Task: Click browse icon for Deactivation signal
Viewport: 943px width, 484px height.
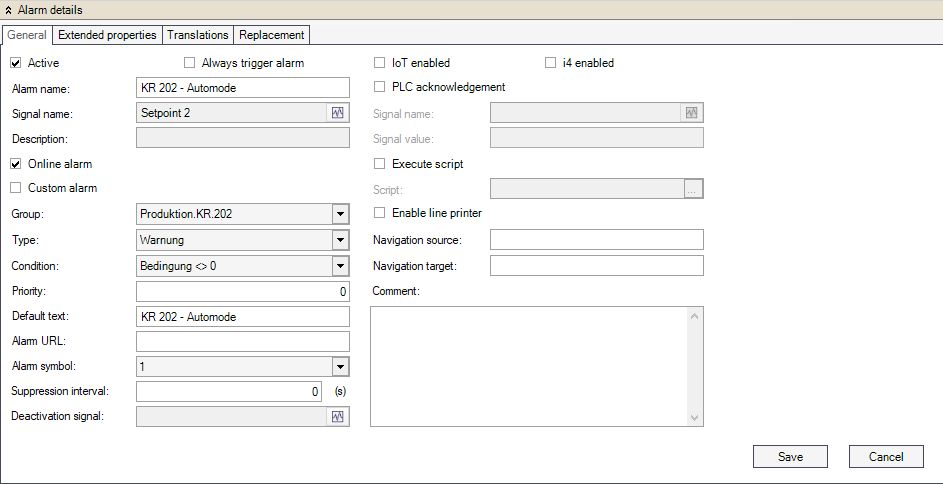Action: (338, 417)
